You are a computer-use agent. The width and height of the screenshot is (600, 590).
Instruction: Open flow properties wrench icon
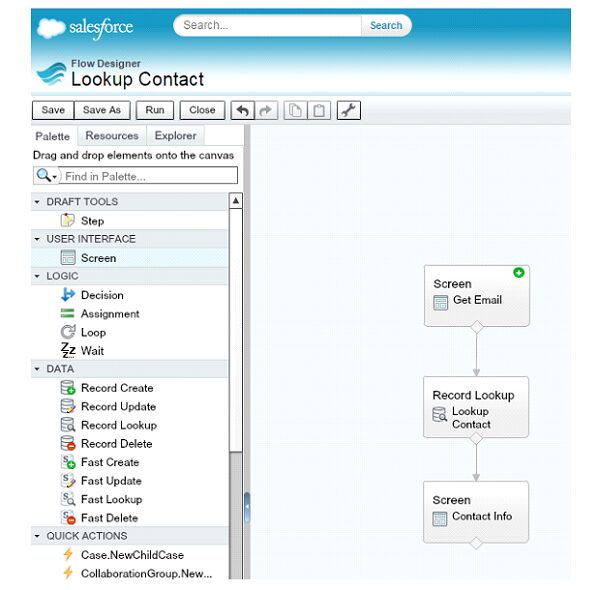coord(348,111)
